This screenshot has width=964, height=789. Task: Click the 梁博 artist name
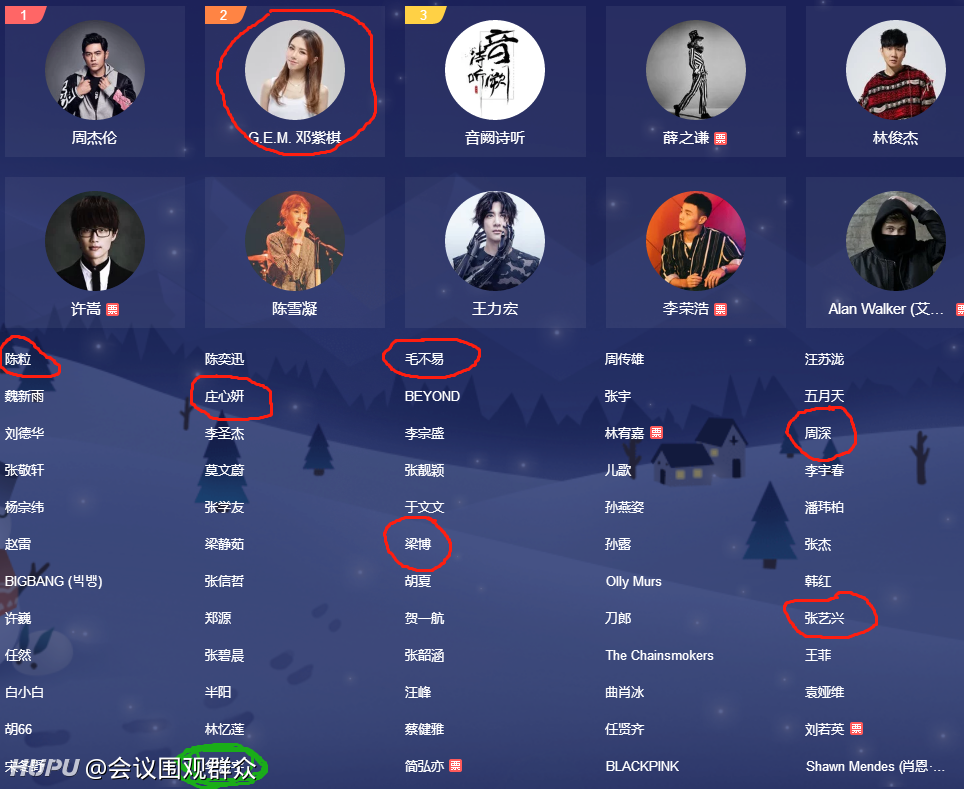(418, 544)
